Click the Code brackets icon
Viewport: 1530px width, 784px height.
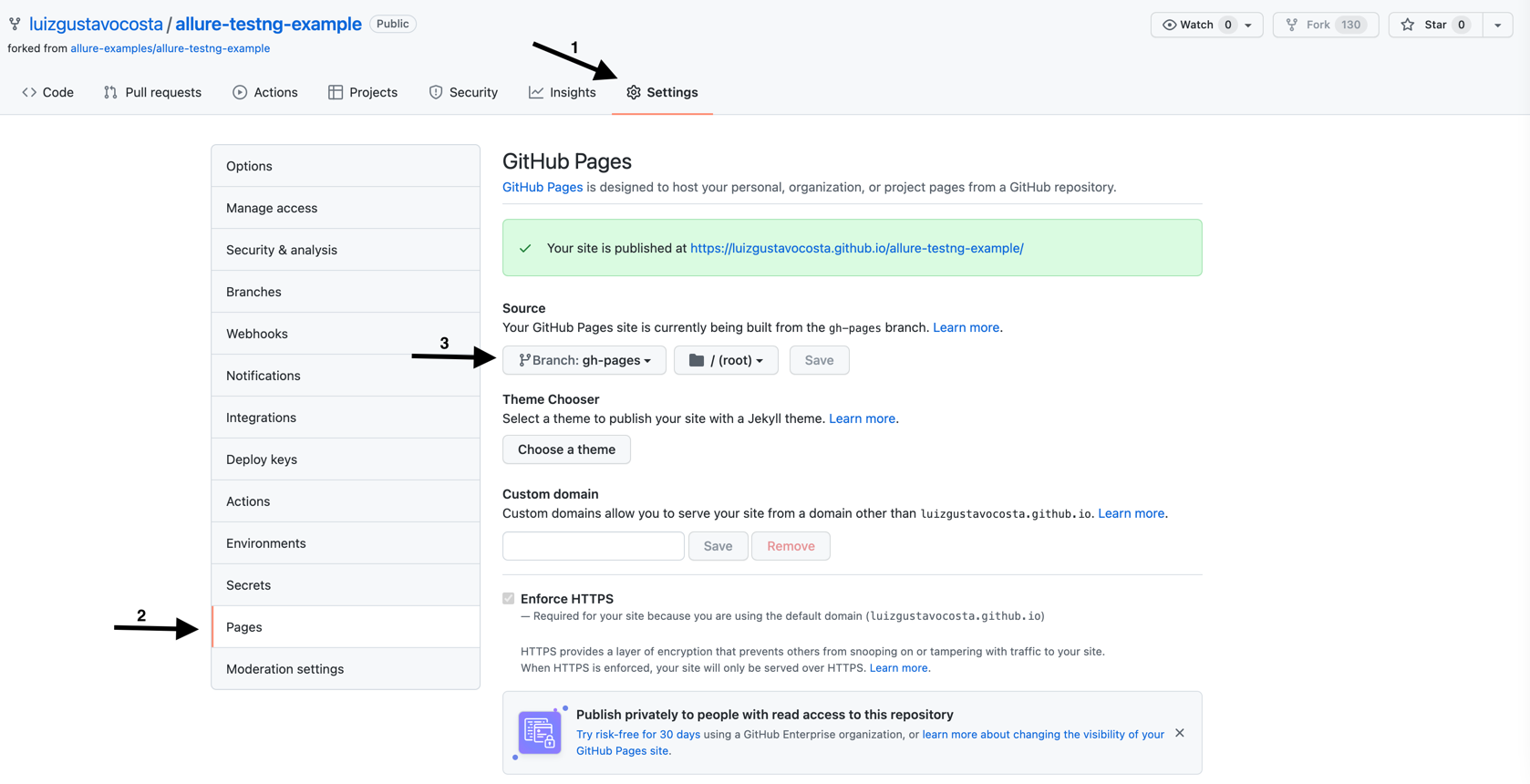pos(29,92)
